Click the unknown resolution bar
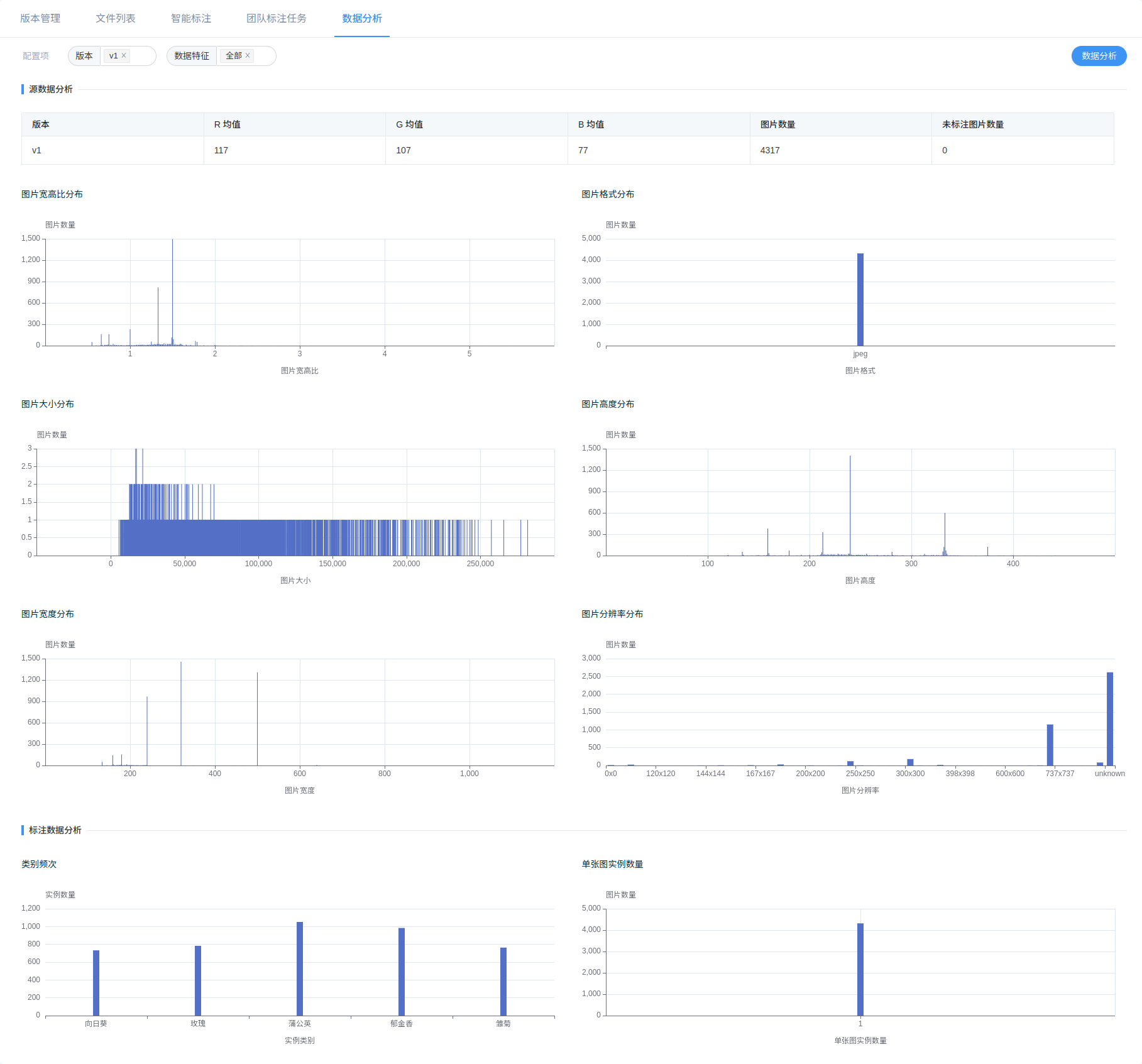The width and height of the screenshot is (1142, 1064). coord(1110,719)
